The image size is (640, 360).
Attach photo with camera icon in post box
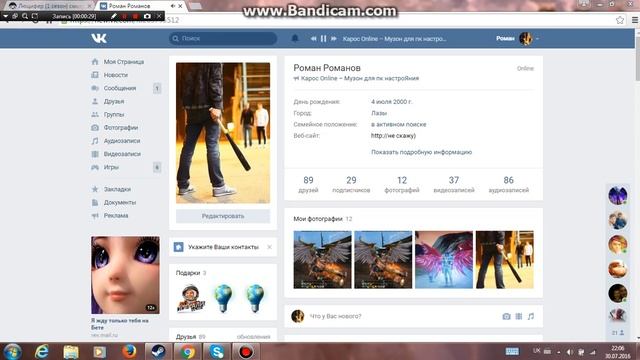click(x=506, y=316)
